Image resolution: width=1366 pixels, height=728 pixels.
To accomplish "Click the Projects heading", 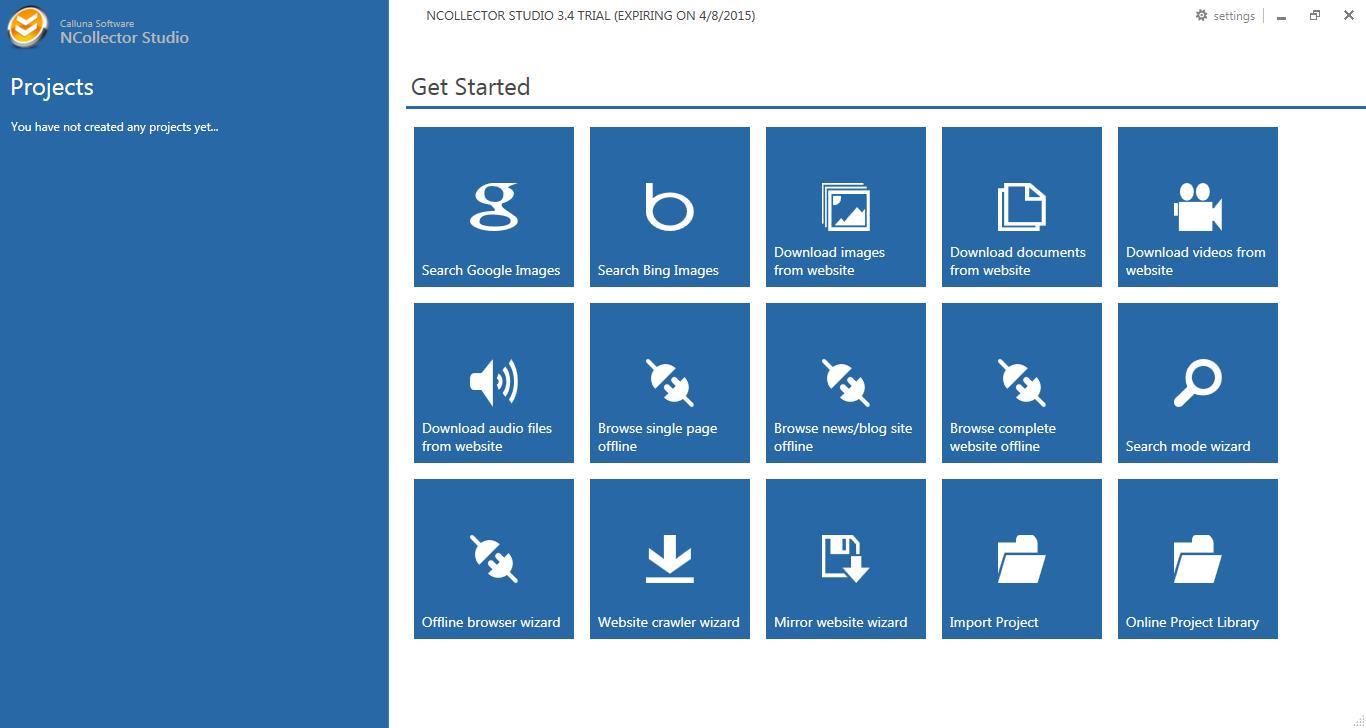I will pyautogui.click(x=52, y=87).
